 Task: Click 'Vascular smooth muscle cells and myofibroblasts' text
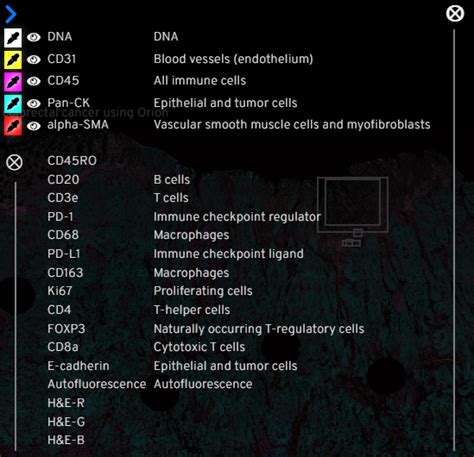292,125
